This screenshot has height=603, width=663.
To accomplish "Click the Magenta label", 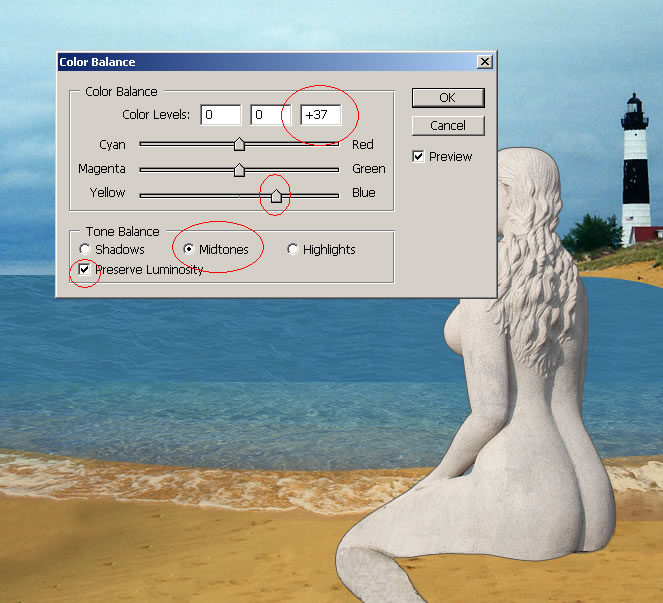I will (101, 169).
